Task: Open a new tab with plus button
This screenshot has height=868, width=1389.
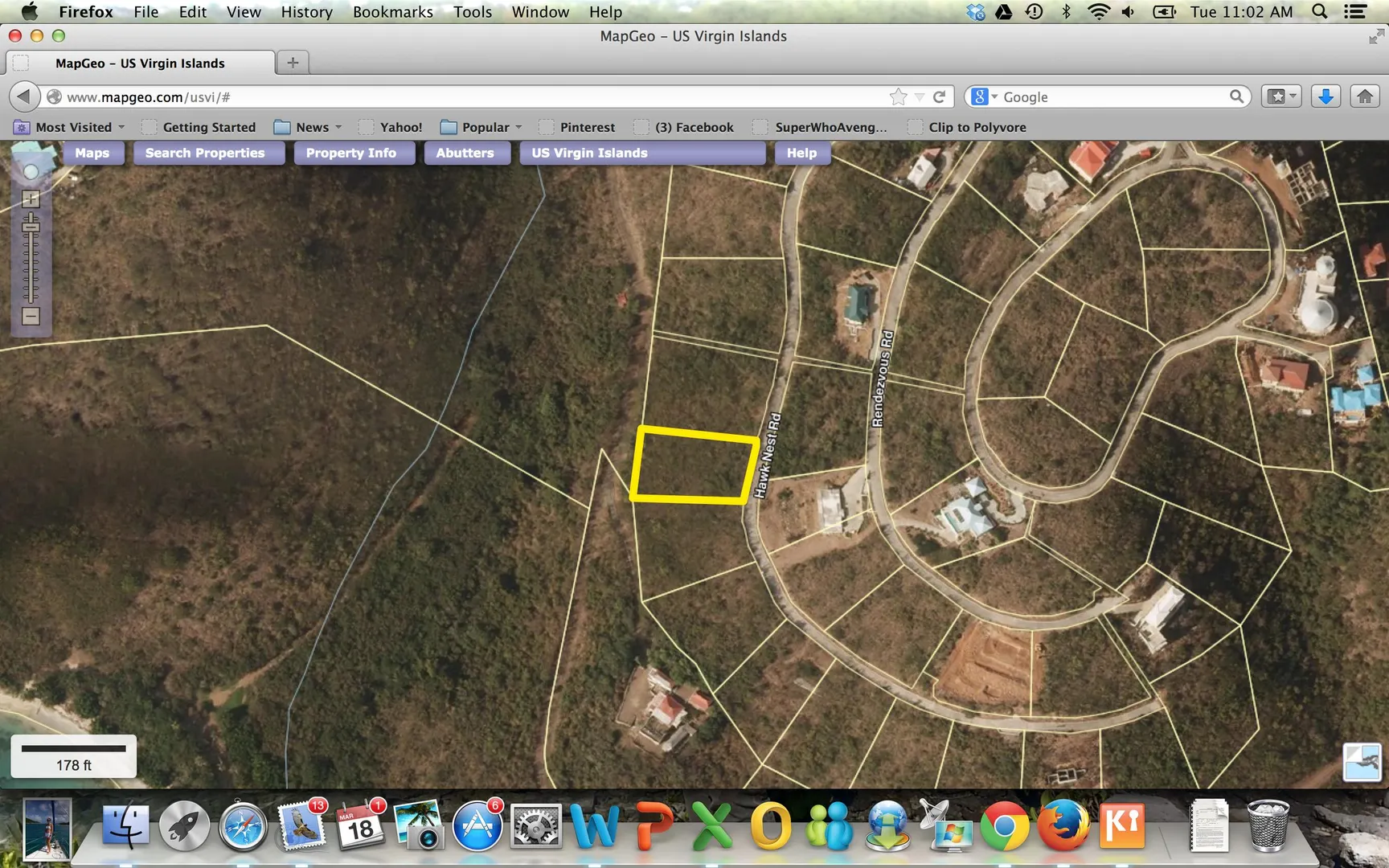Action: (293, 63)
